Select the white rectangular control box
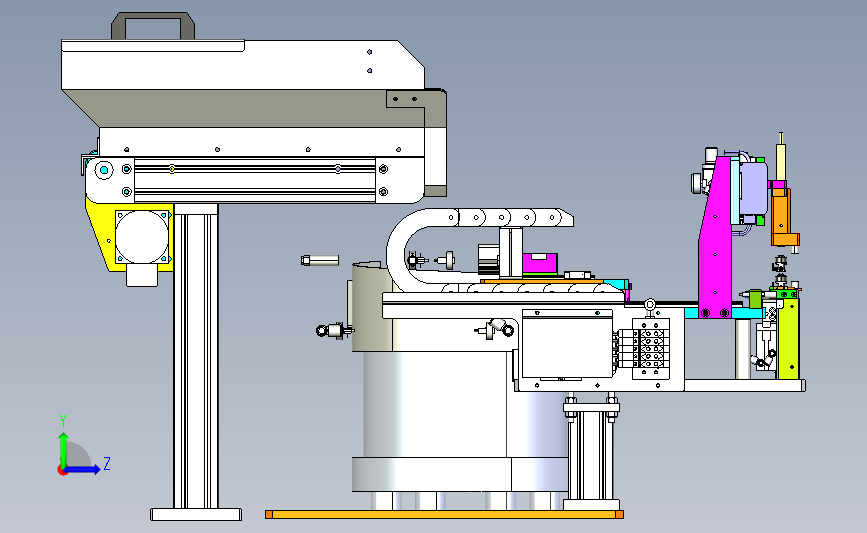The image size is (867, 533). pyautogui.click(x=567, y=346)
